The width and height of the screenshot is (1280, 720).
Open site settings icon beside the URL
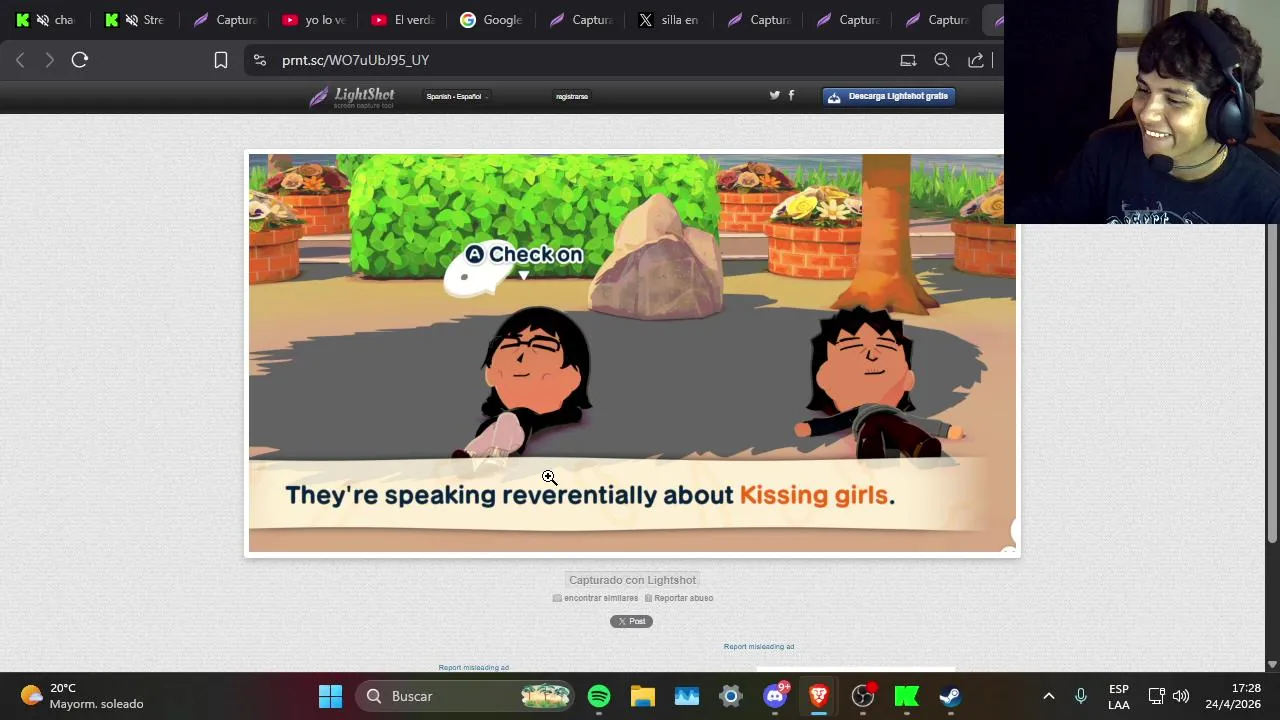(260, 60)
